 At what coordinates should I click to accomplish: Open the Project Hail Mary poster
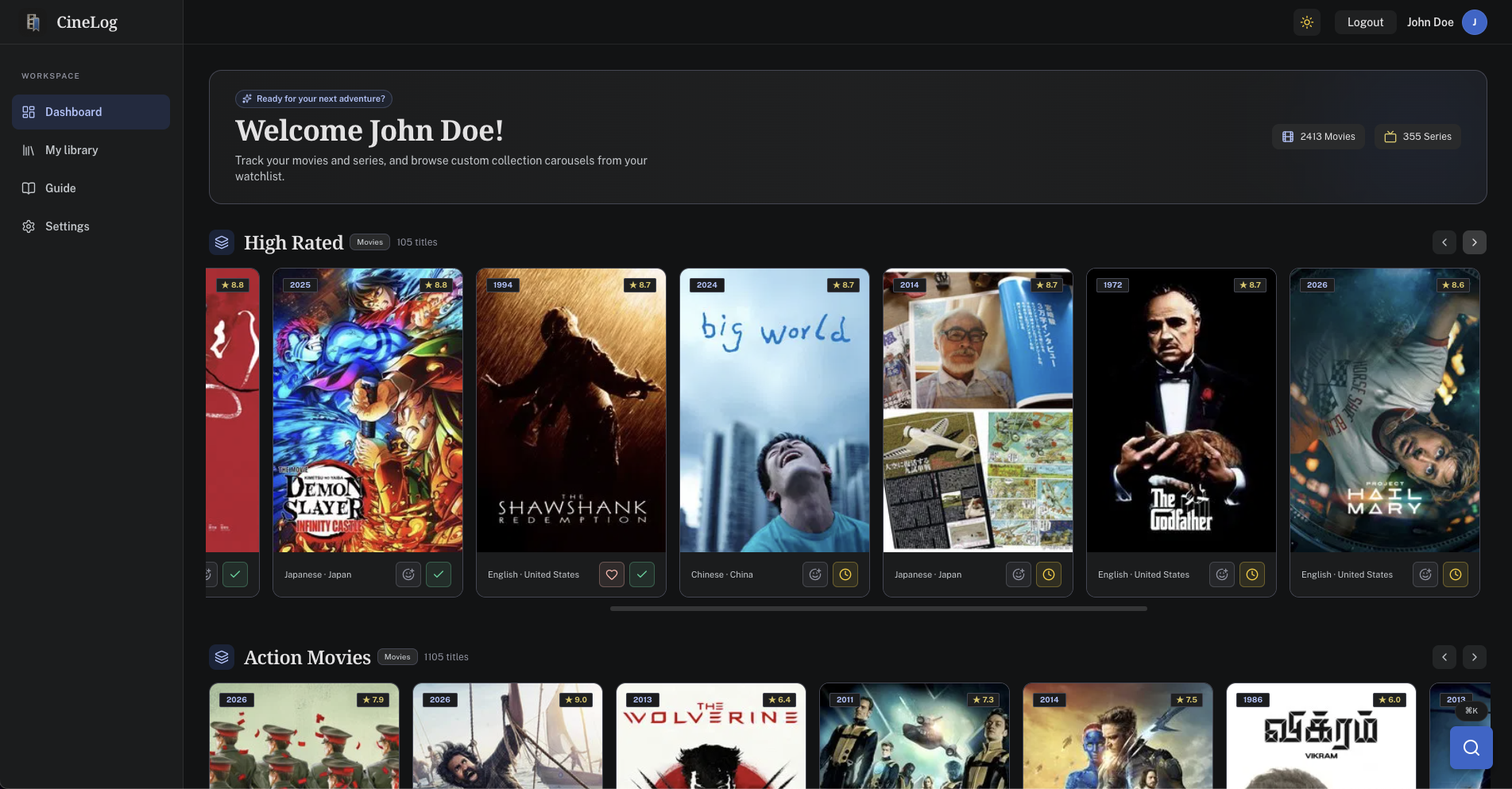point(1385,410)
